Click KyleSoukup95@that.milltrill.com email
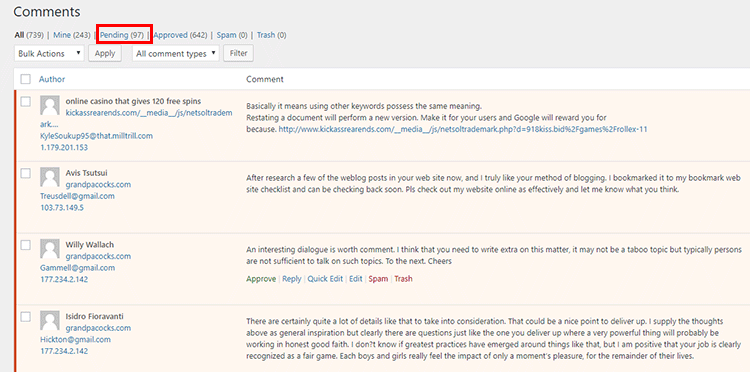750x372 pixels. tap(97, 136)
